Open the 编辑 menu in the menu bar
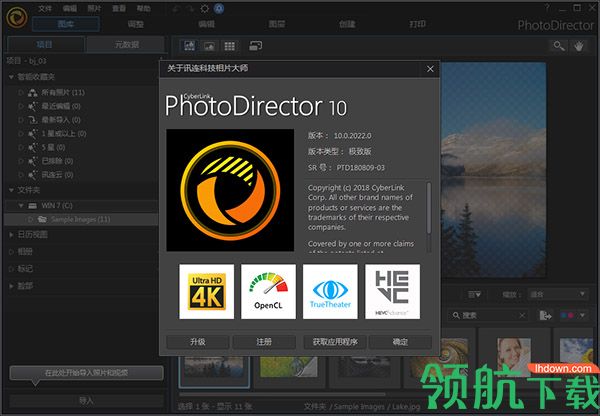 click(x=69, y=8)
